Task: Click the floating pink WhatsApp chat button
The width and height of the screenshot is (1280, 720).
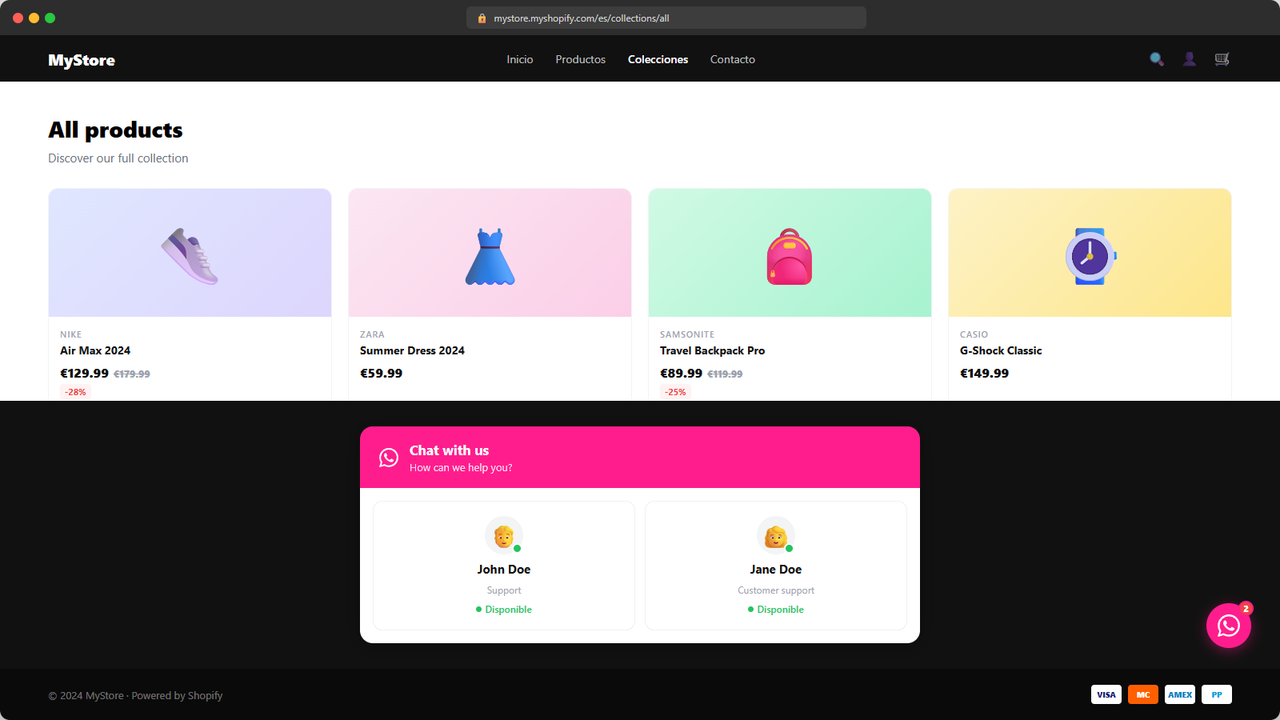Action: coord(1229,626)
